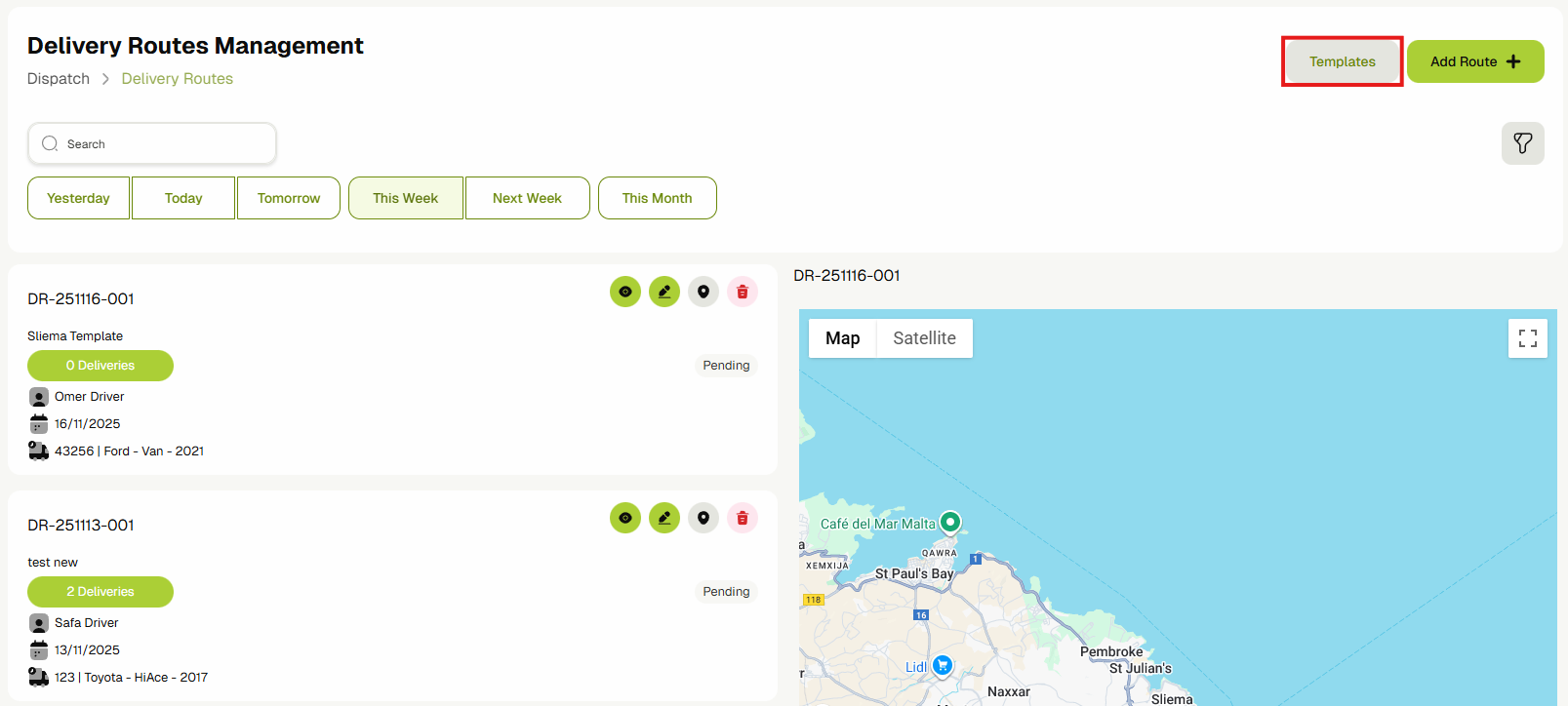Viewport: 1568px width, 706px height.
Task: Delete route DR-251113-001
Action: [x=743, y=518]
